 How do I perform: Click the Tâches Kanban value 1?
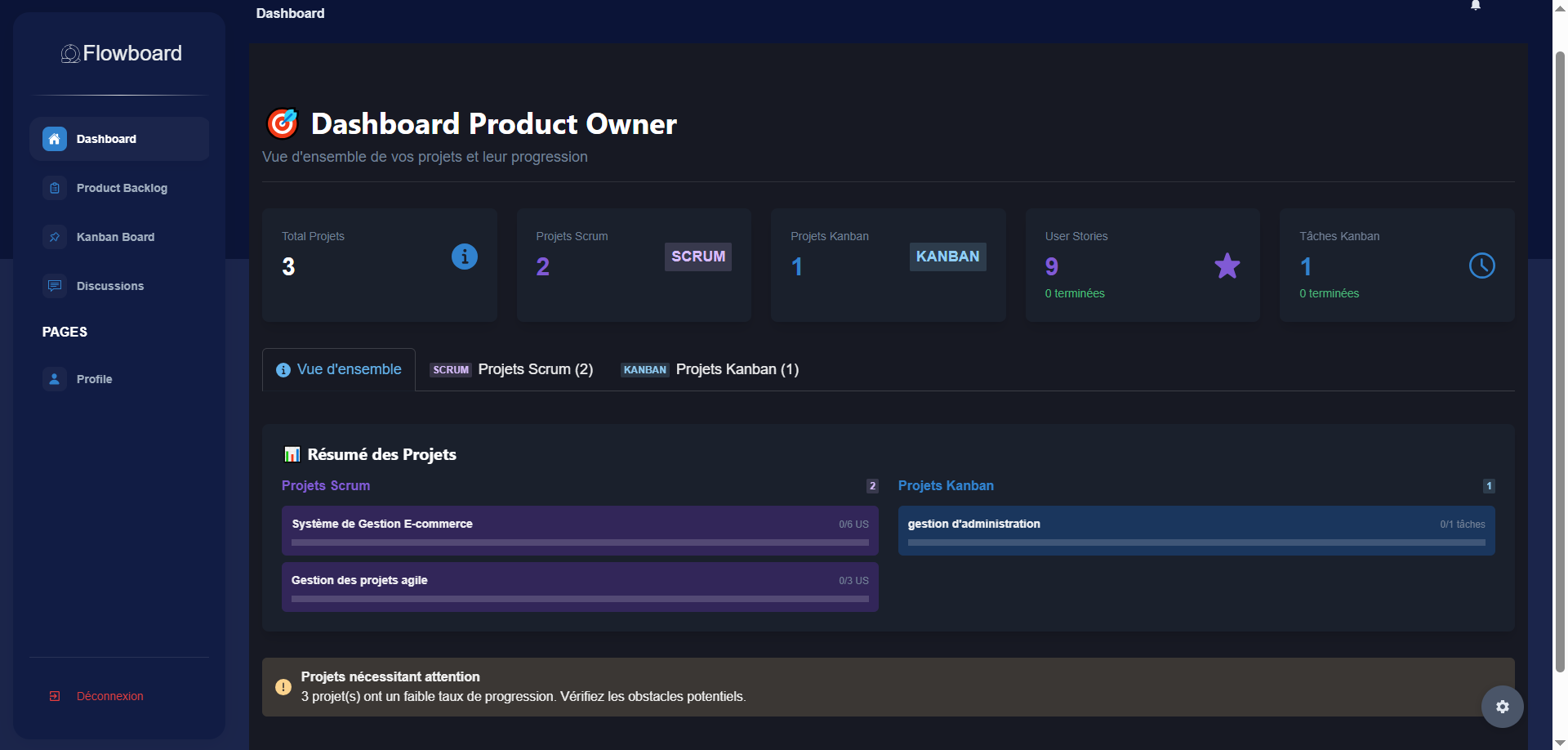coord(1306,267)
